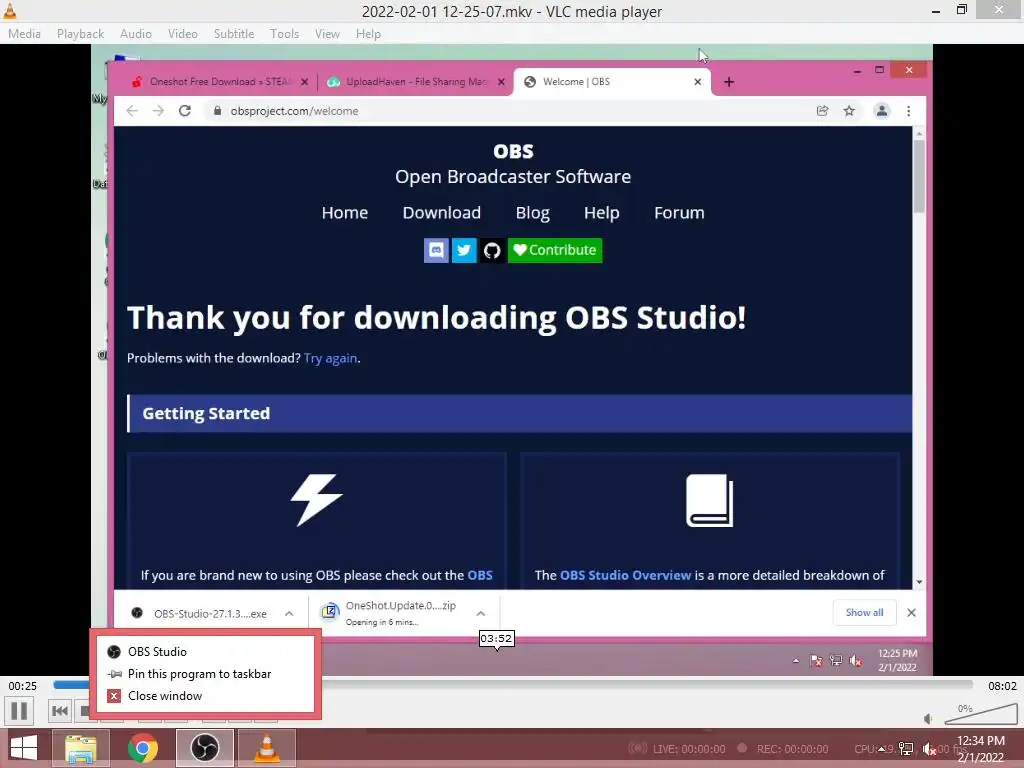Close the Oneshot Free Download tab

click(x=304, y=82)
